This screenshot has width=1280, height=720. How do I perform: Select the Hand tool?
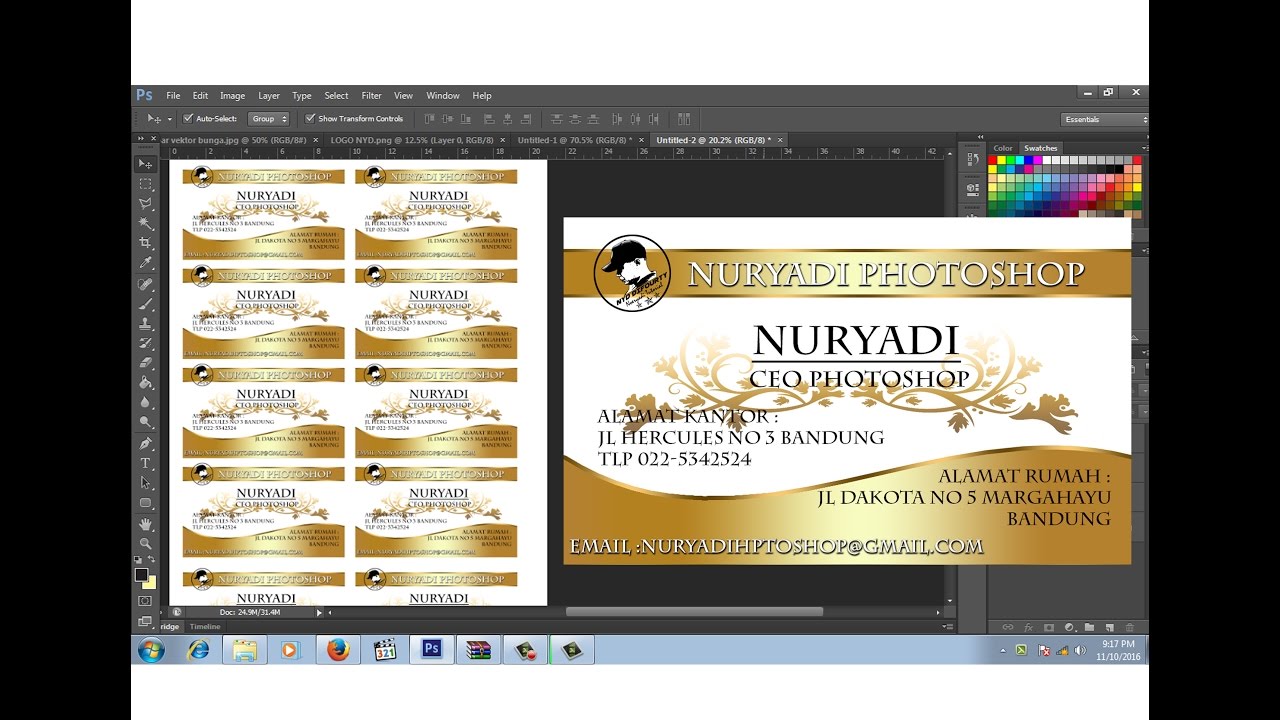click(146, 524)
